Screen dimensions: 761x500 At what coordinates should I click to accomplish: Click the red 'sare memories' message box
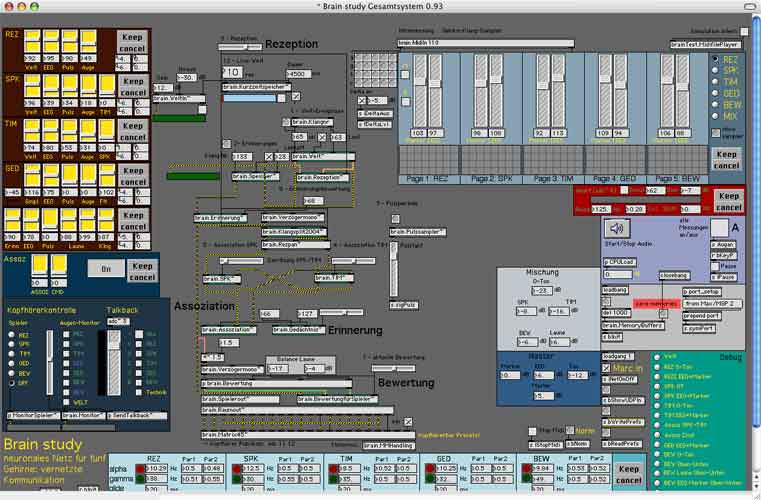[656, 303]
